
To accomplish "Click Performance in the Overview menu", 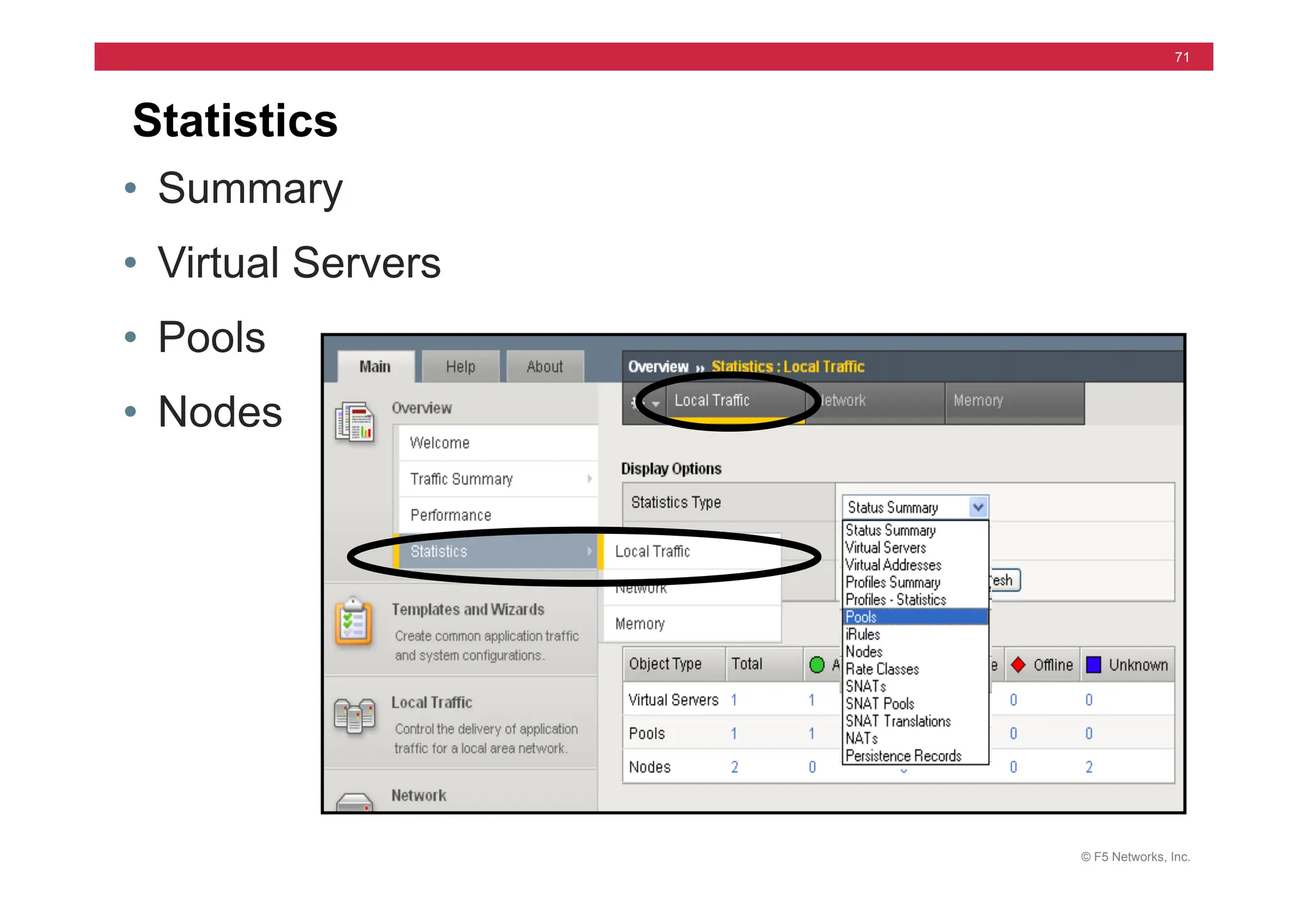I will pos(498,515).
